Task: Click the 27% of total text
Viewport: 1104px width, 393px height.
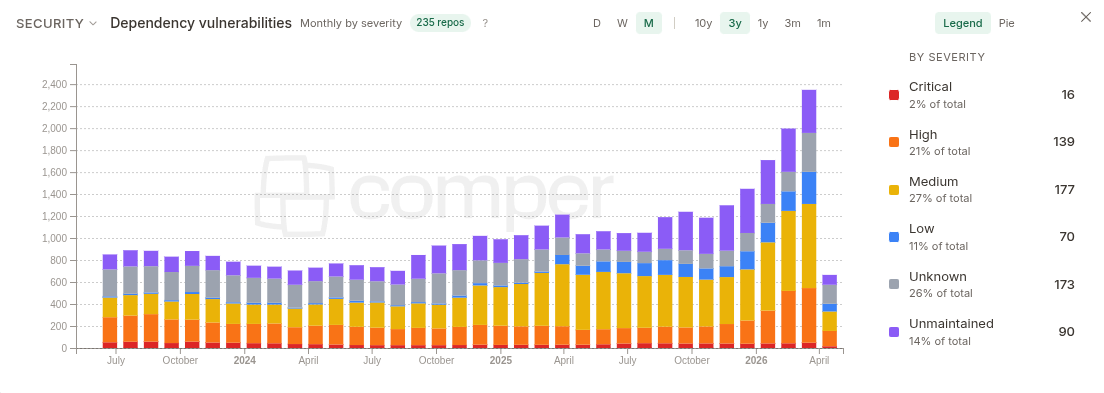Action: point(941,199)
